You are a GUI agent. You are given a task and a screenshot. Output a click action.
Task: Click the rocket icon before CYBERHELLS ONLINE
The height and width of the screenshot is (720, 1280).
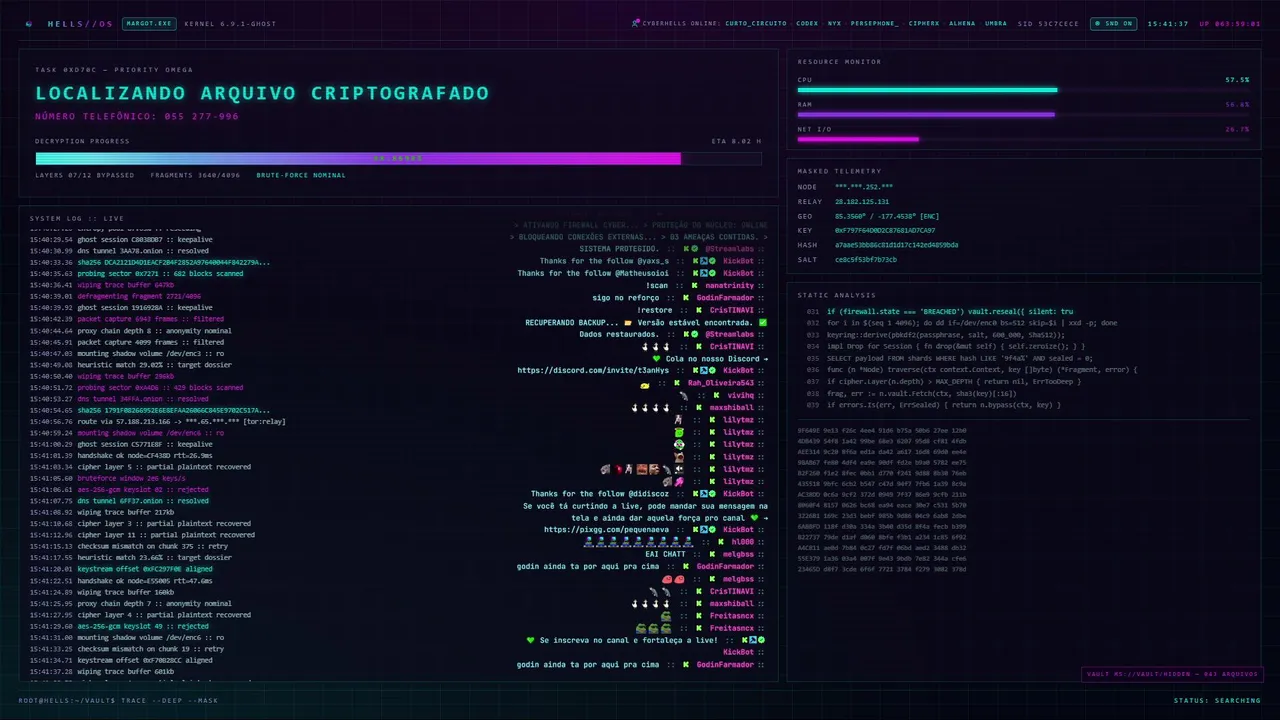[636, 23]
